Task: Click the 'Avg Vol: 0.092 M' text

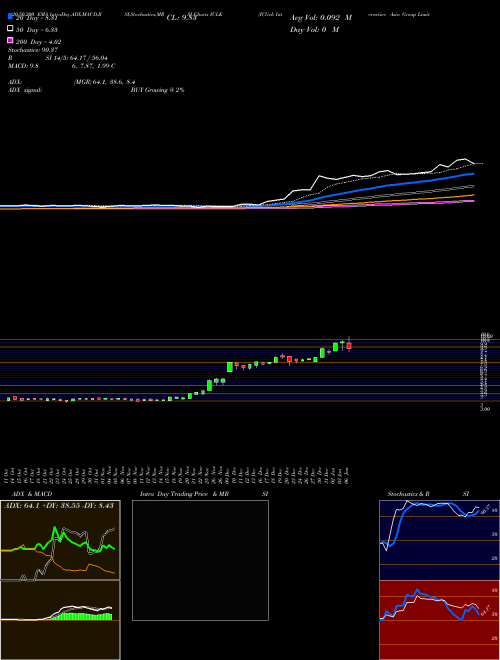Action: point(321,18)
